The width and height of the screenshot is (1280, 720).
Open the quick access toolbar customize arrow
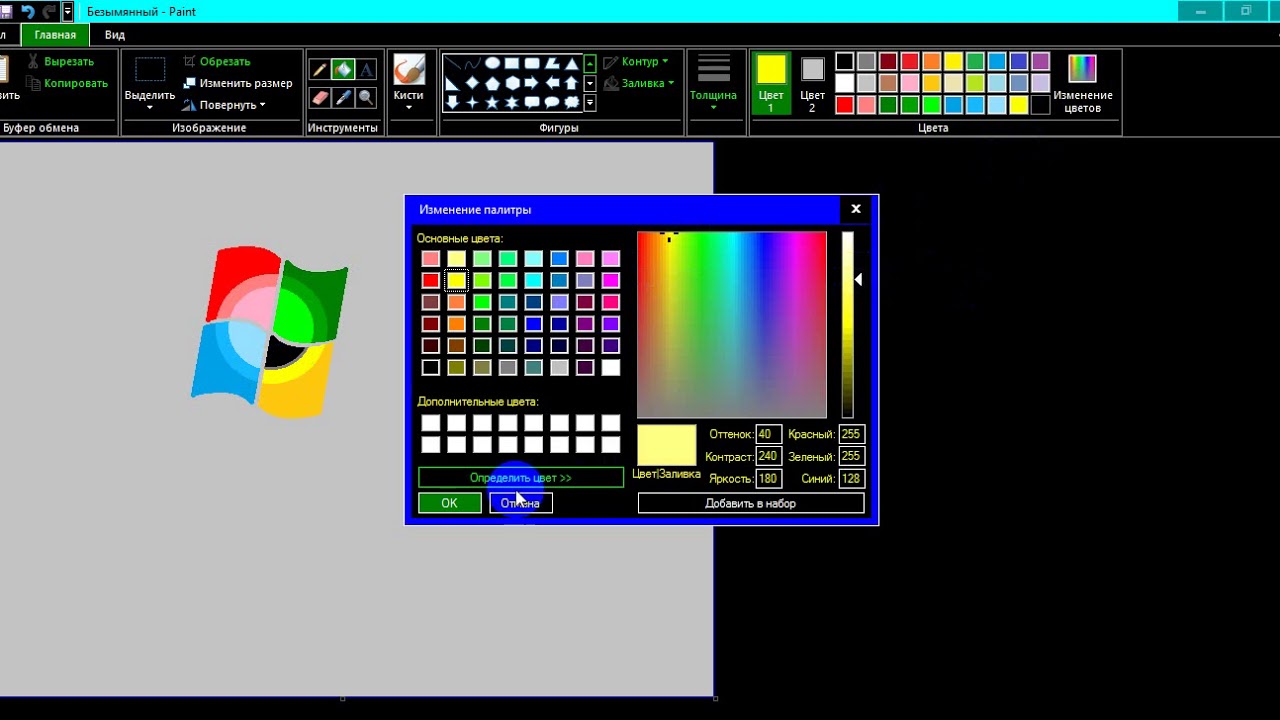click(67, 11)
